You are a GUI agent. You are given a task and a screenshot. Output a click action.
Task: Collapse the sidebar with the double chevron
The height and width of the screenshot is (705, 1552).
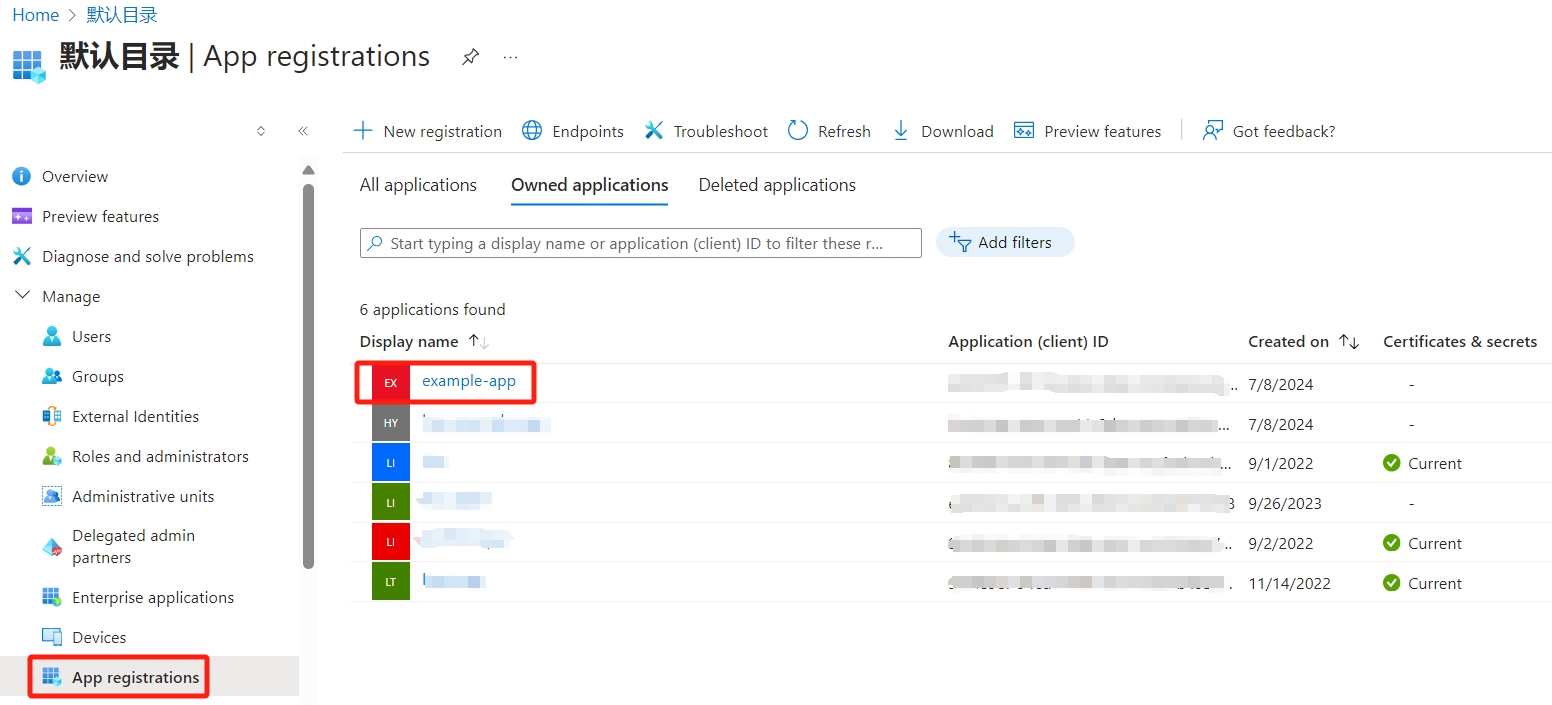point(303,131)
